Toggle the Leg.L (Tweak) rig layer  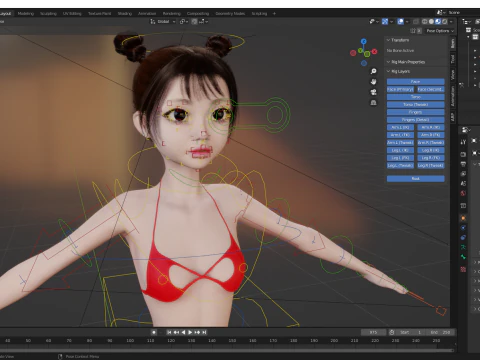tap(400, 165)
